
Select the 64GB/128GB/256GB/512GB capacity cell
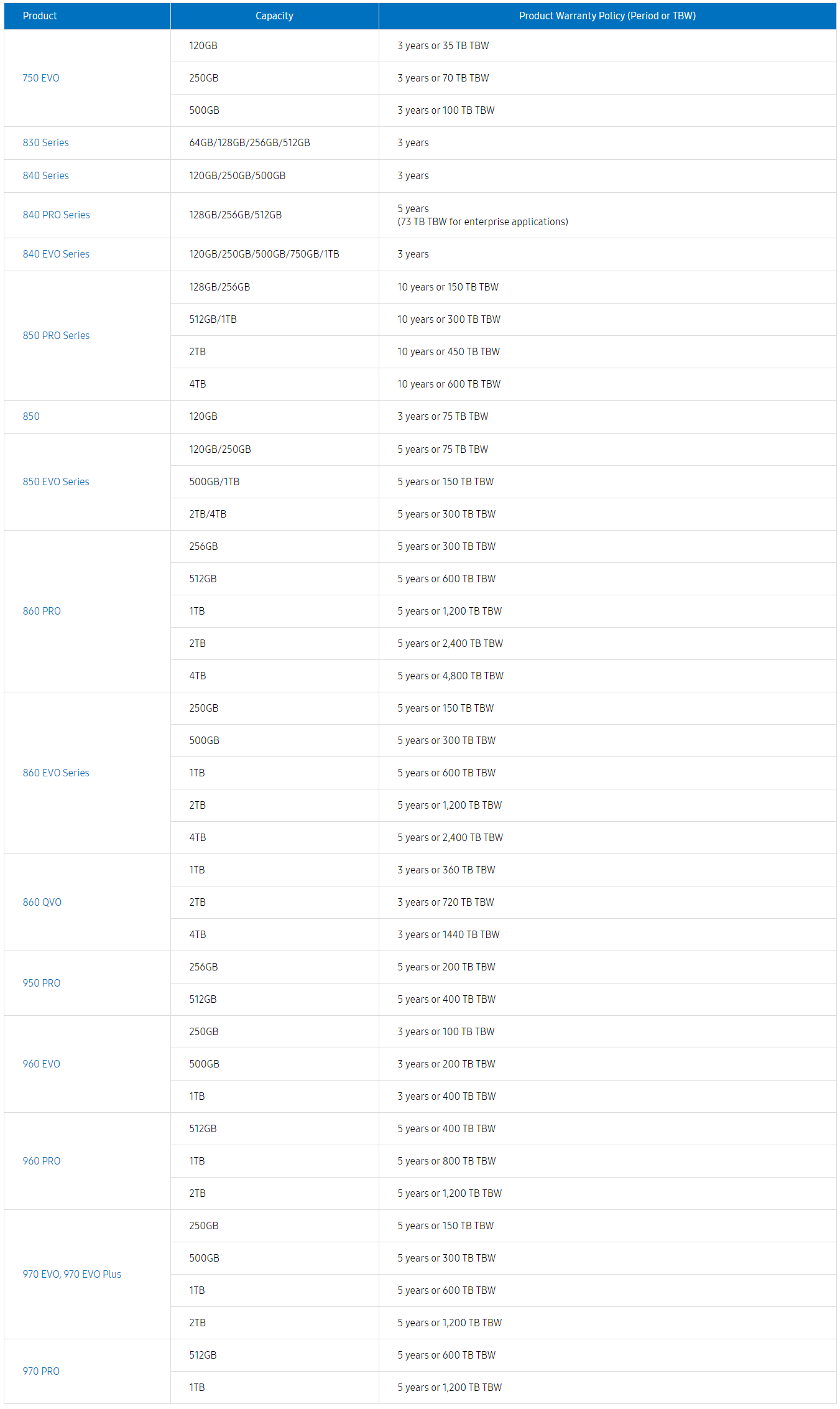249,142
